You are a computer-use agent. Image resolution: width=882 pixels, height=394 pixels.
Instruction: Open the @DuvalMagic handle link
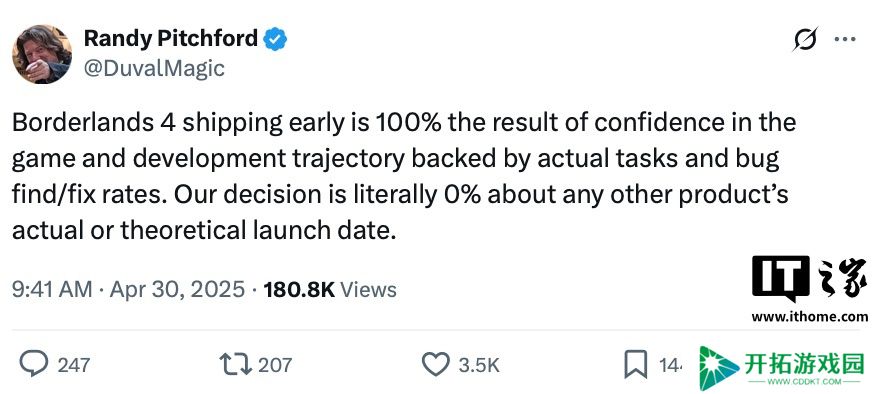(x=154, y=69)
